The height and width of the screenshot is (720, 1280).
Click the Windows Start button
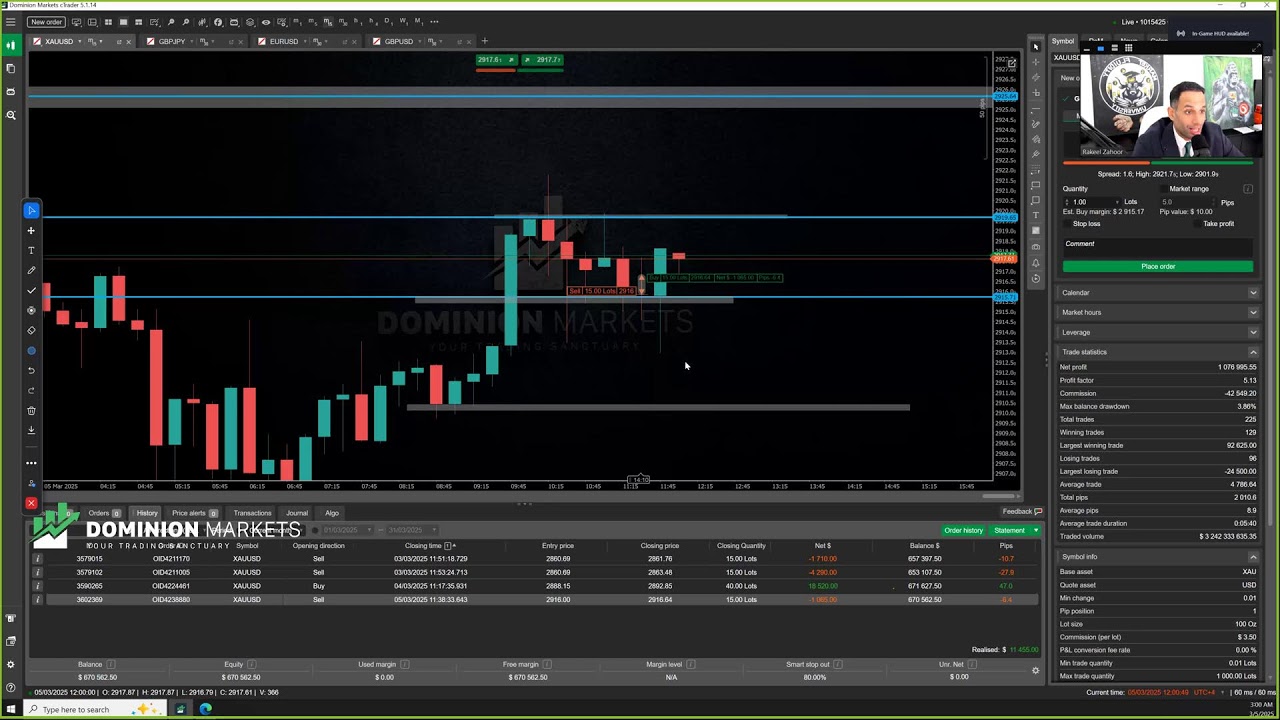click(11, 709)
